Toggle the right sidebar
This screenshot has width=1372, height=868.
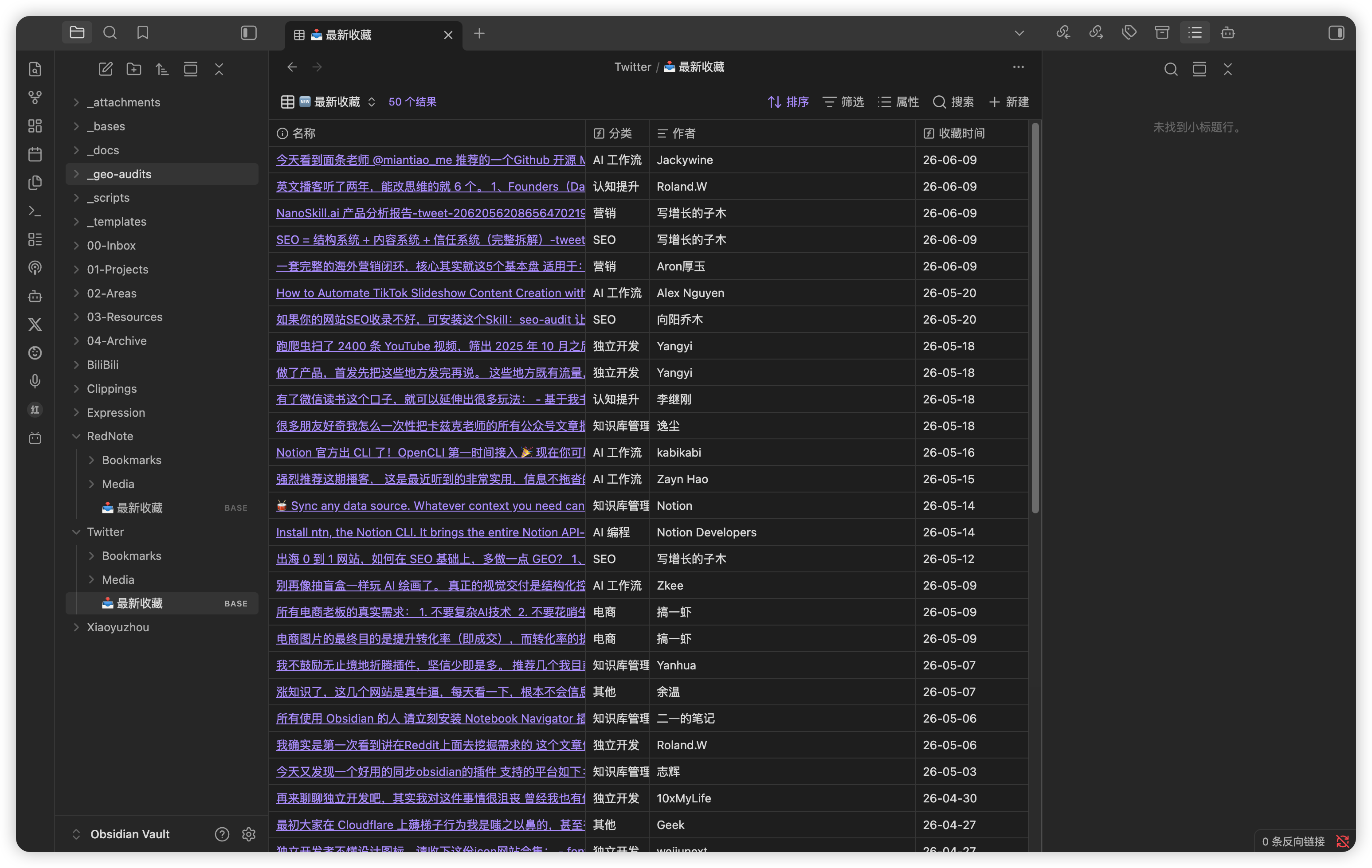tap(1336, 32)
